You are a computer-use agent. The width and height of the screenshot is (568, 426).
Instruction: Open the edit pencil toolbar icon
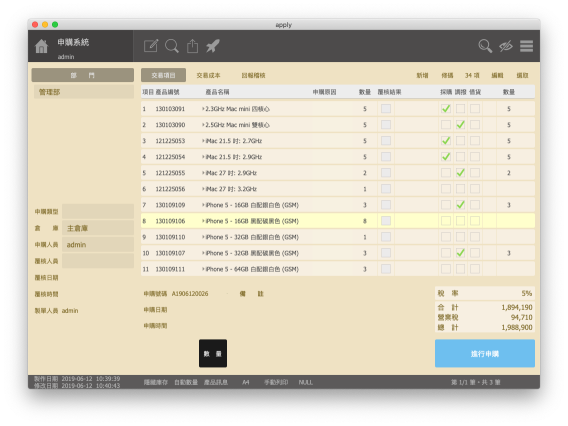tap(151, 46)
